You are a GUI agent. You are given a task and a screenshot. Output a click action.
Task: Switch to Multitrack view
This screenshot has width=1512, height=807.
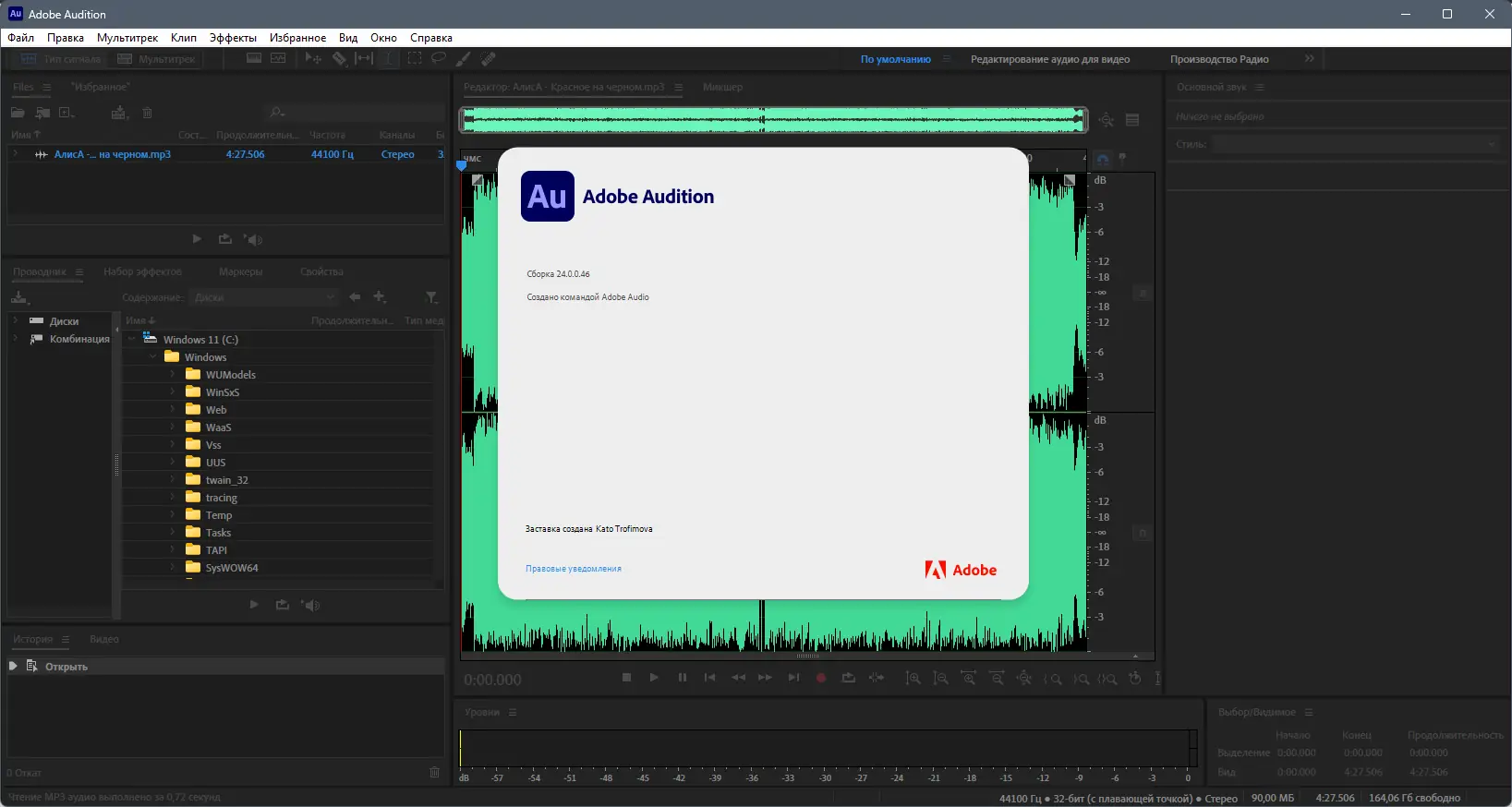coord(157,59)
